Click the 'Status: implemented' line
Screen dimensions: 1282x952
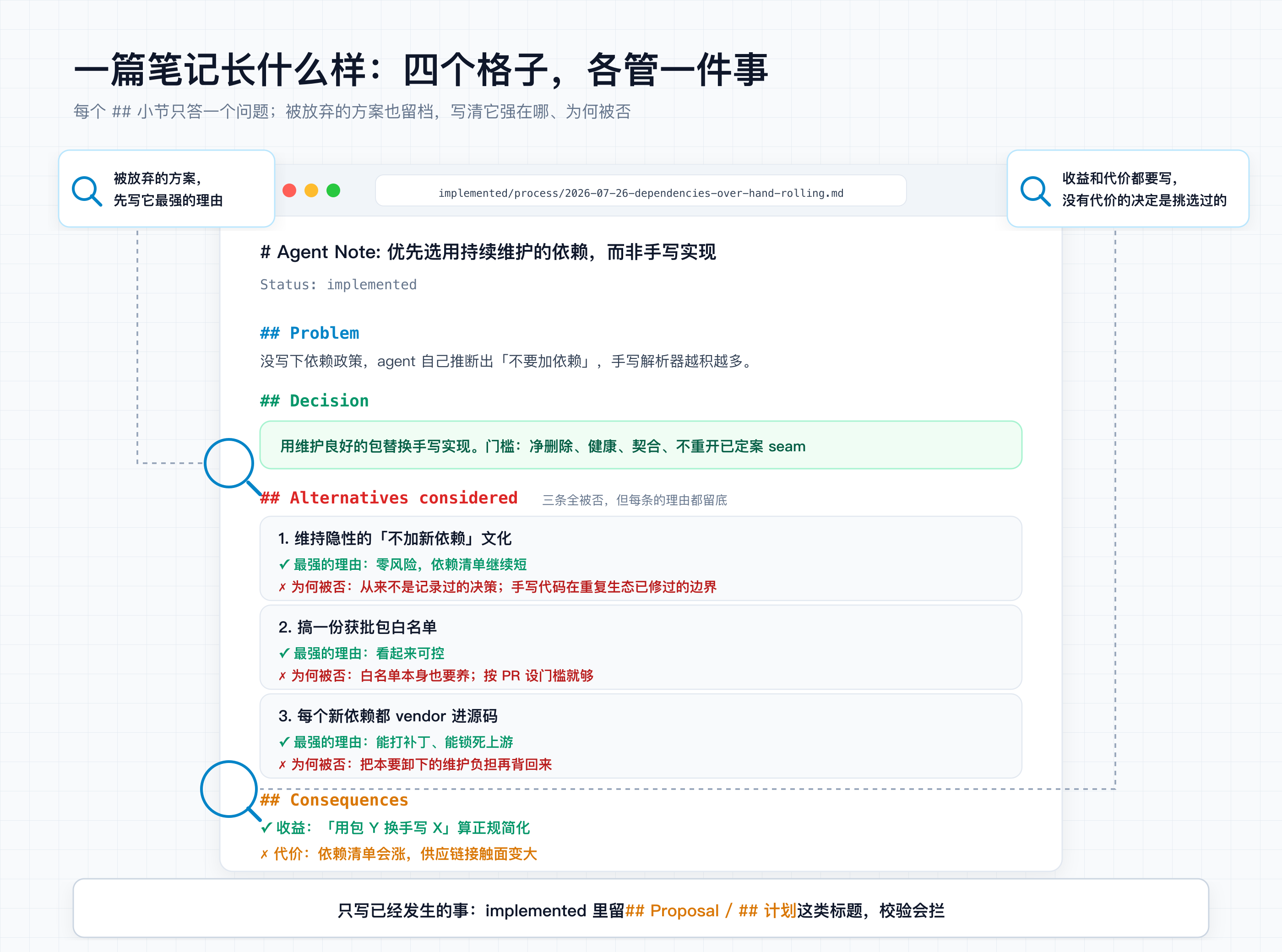click(x=338, y=285)
